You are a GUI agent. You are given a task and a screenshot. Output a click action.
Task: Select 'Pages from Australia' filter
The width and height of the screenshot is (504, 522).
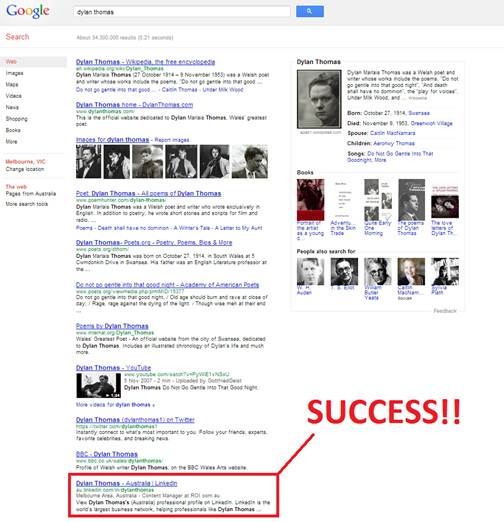(31, 194)
